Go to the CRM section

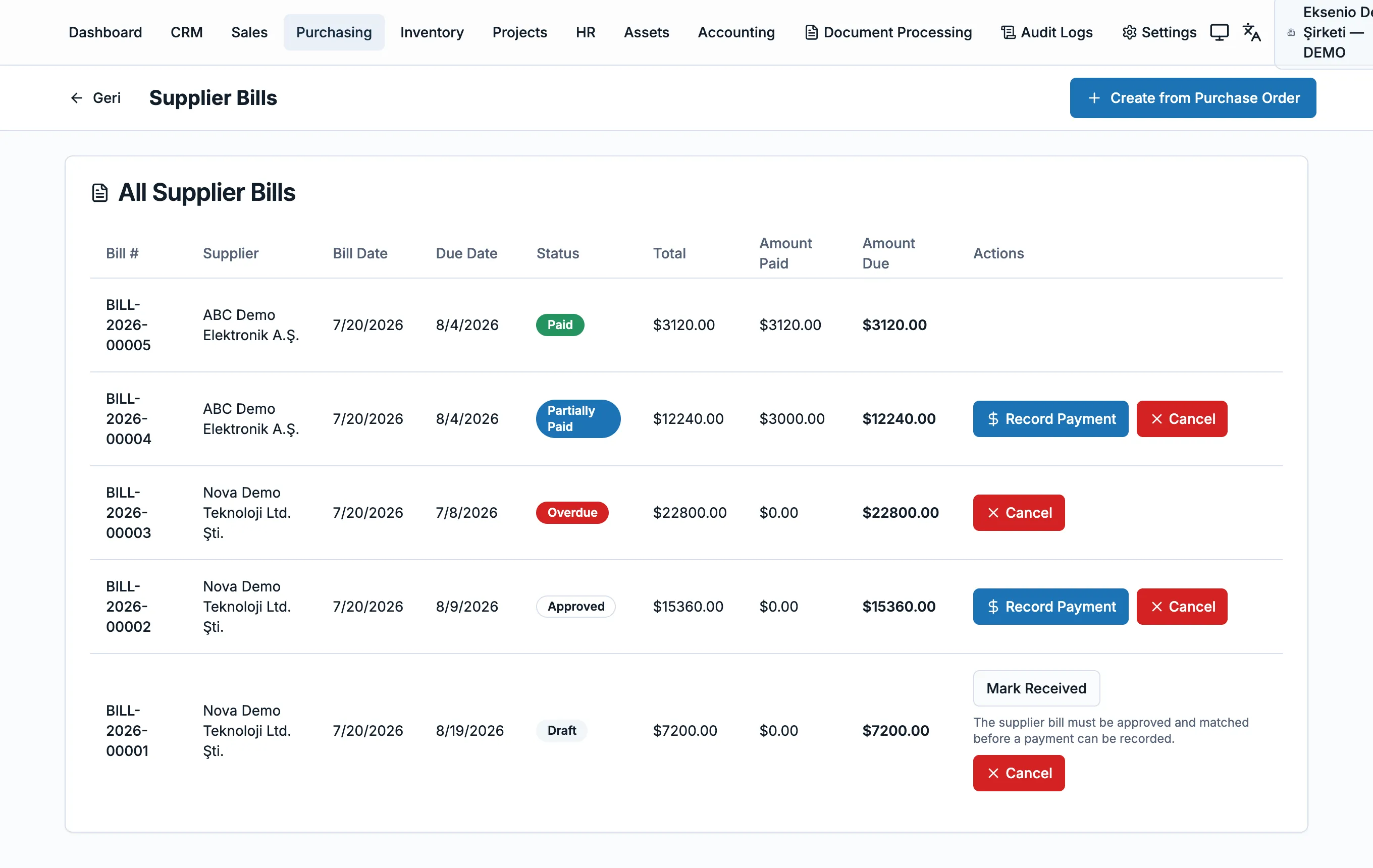pyautogui.click(x=186, y=32)
